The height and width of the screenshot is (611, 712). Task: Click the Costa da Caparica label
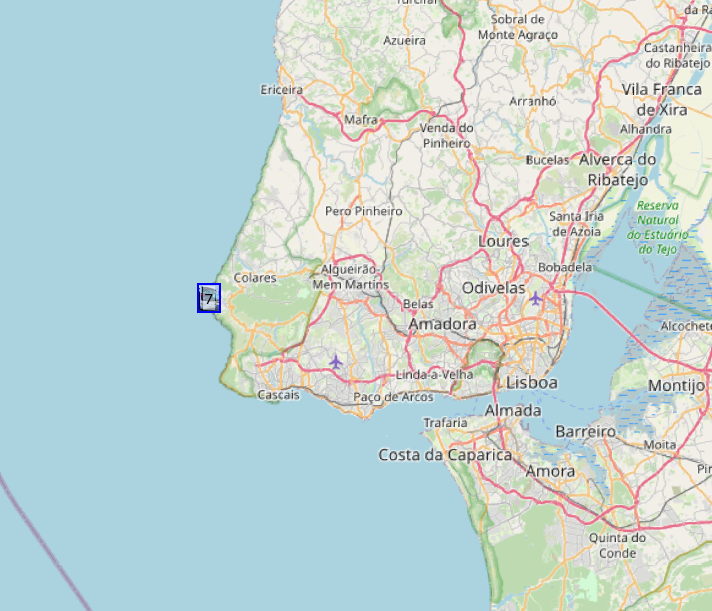pyautogui.click(x=445, y=455)
